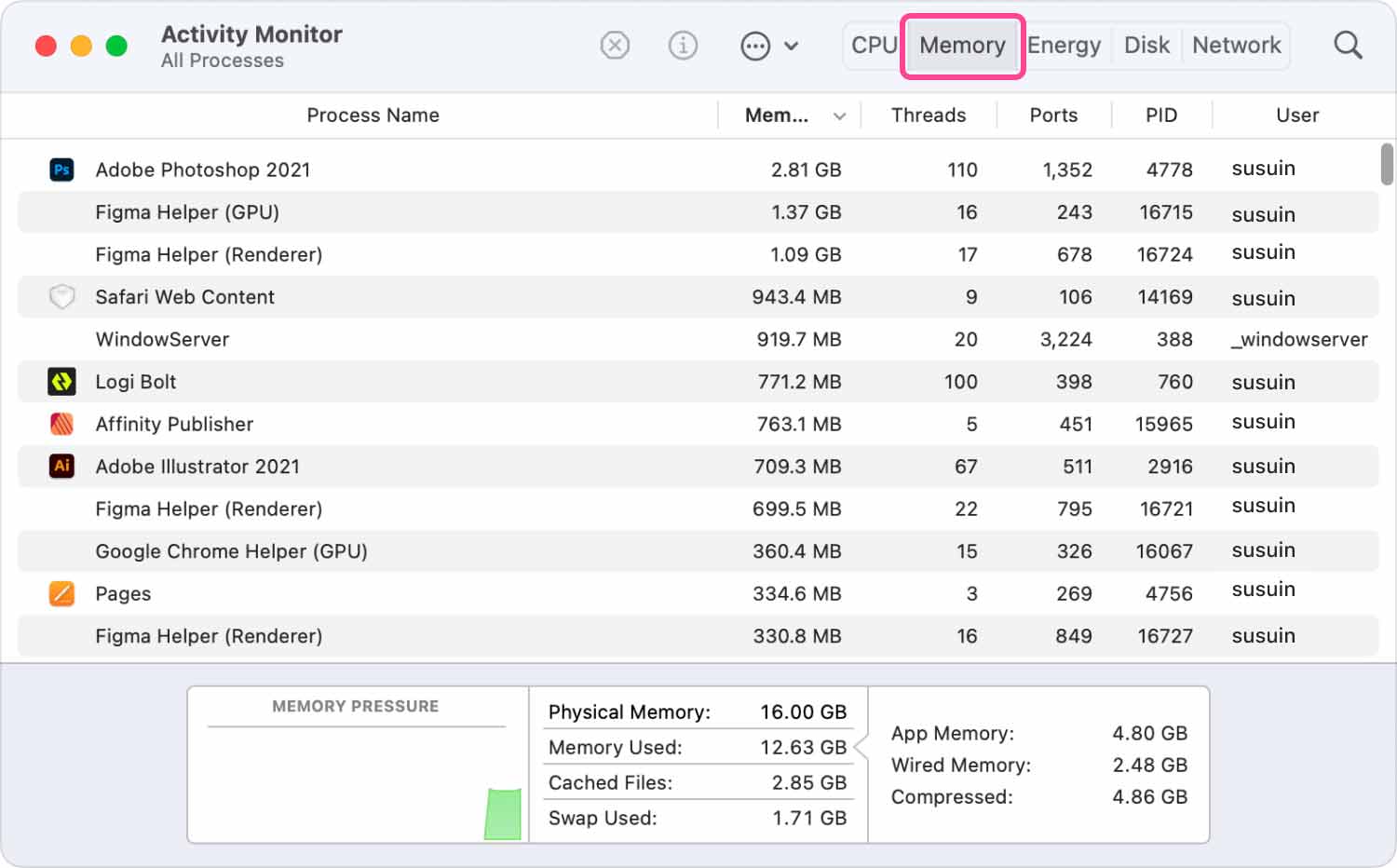Switch to the Disk tab
This screenshot has height=868, width=1397.
(x=1146, y=45)
